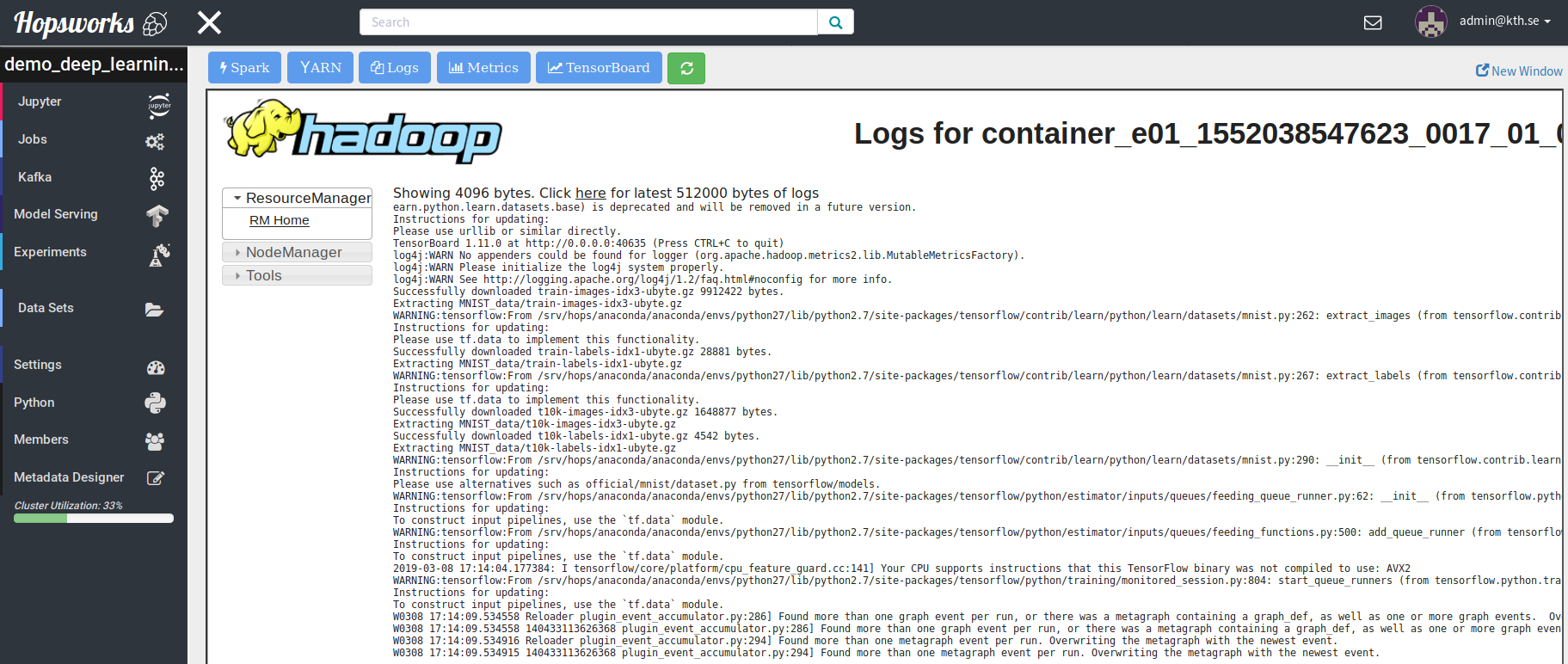Click the Jupyter icon in sidebar
The height and width of the screenshot is (664, 1568).
pos(159,104)
